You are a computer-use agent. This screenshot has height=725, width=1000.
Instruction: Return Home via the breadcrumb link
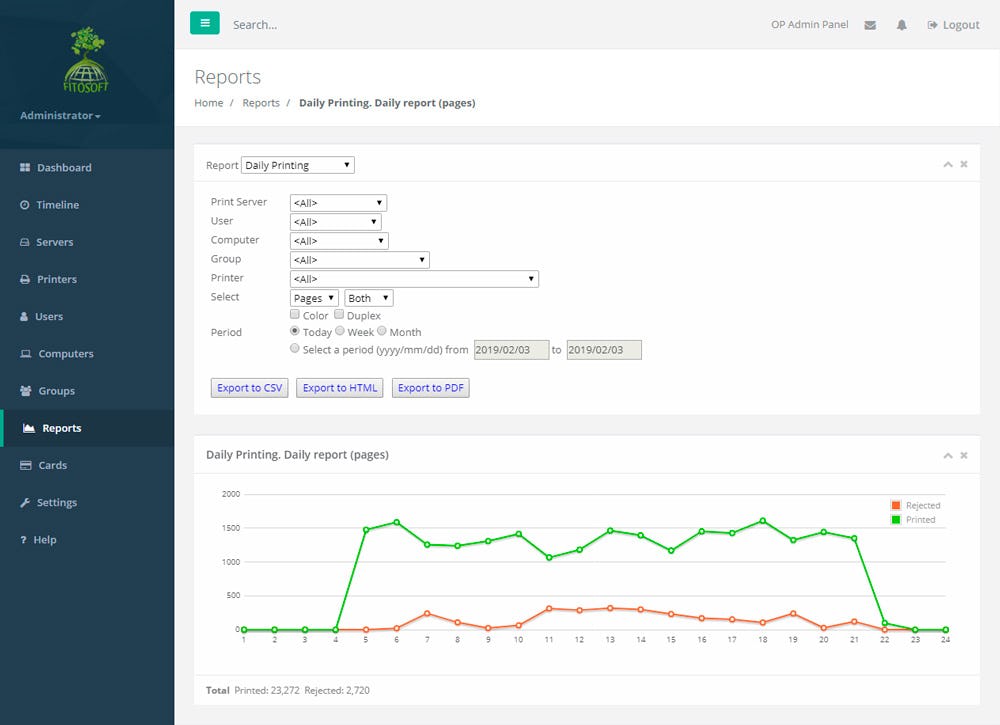208,102
